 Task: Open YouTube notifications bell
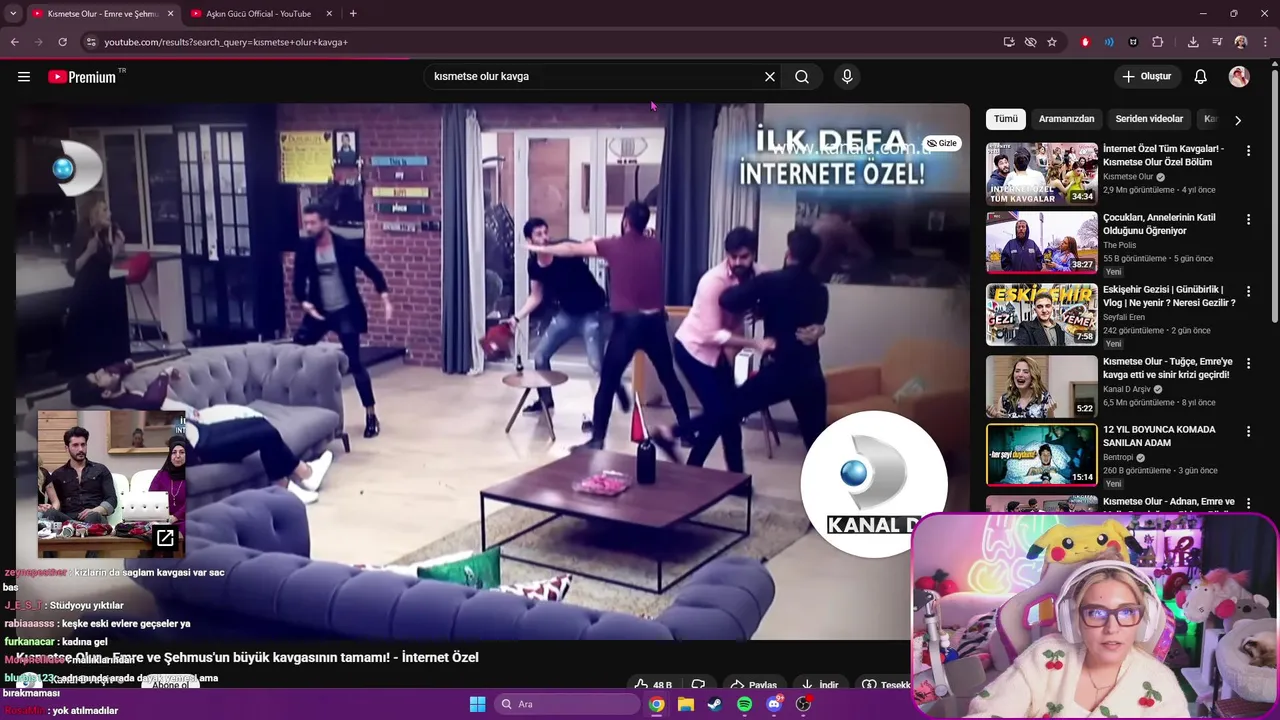click(1201, 77)
